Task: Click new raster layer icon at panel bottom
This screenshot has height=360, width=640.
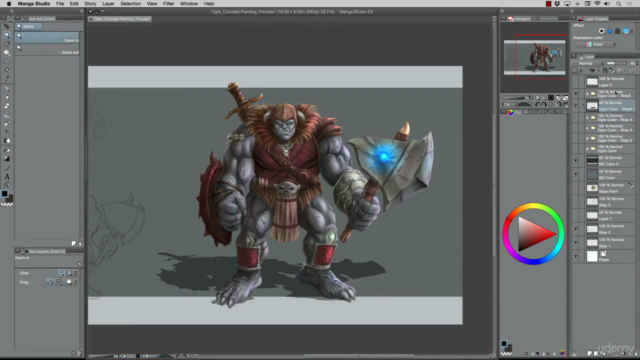Action: point(590,353)
